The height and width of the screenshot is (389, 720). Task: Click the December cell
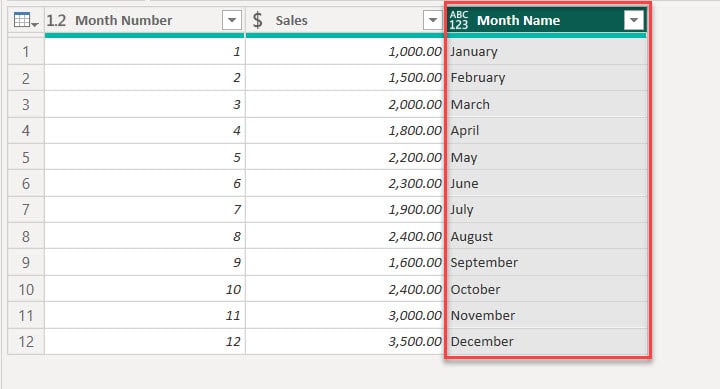point(546,342)
